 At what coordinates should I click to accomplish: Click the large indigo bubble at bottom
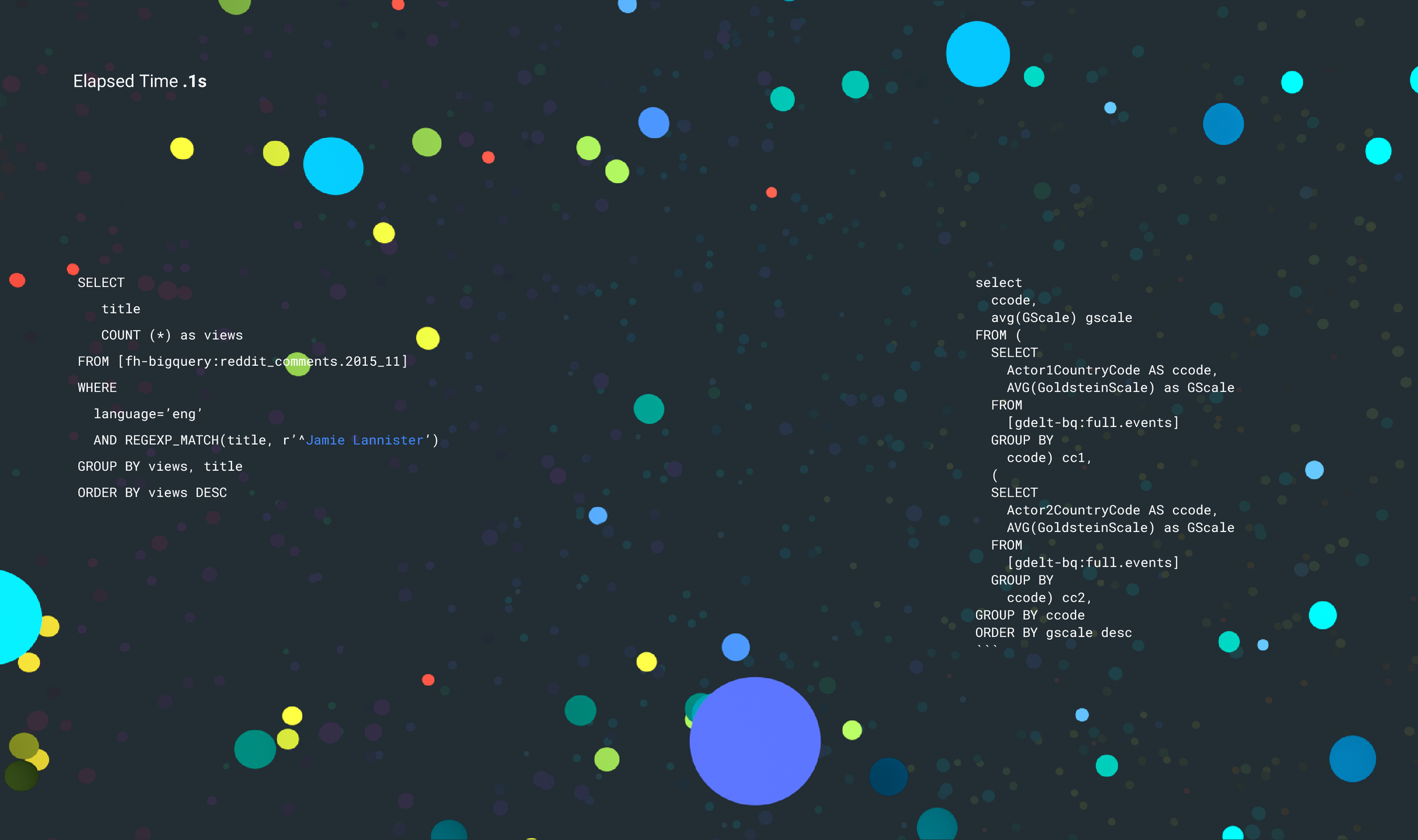tap(754, 741)
